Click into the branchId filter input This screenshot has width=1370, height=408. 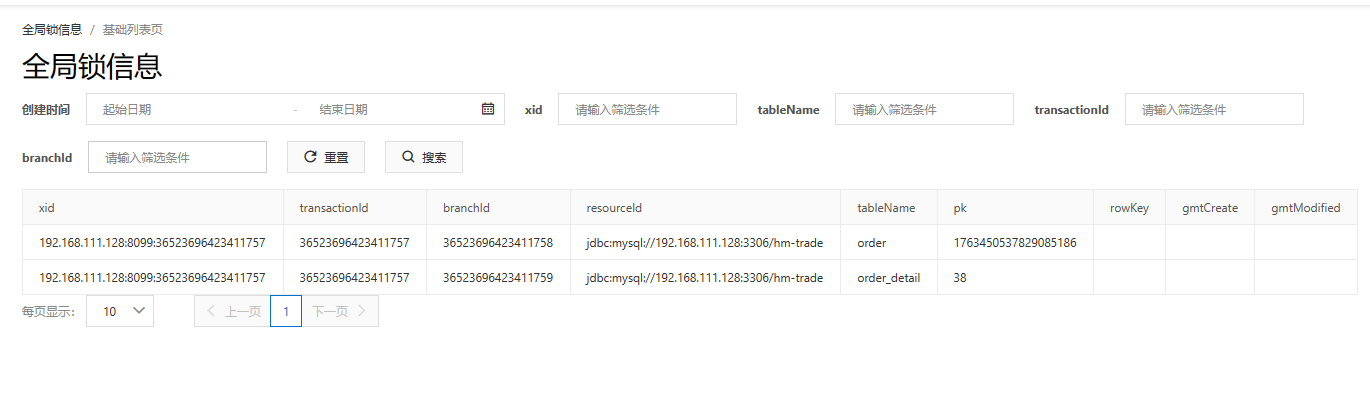(177, 157)
